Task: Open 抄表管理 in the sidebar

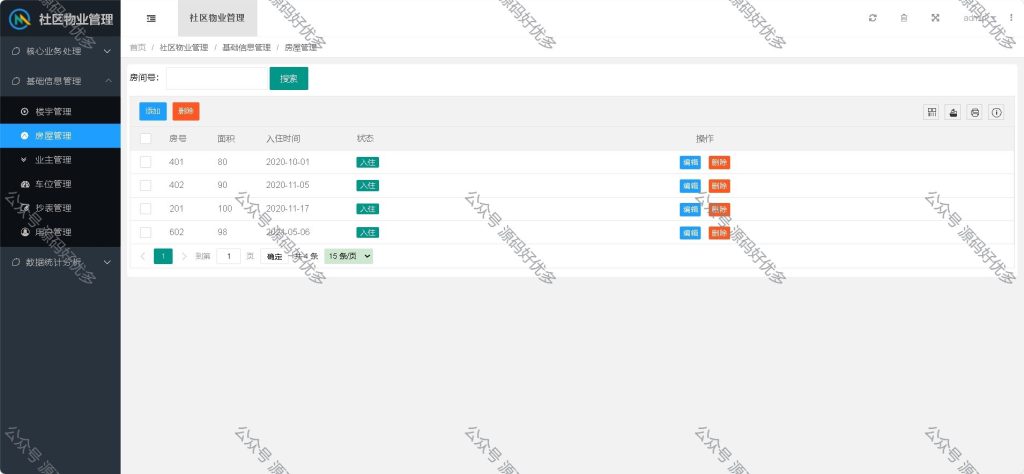Action: [x=60, y=208]
